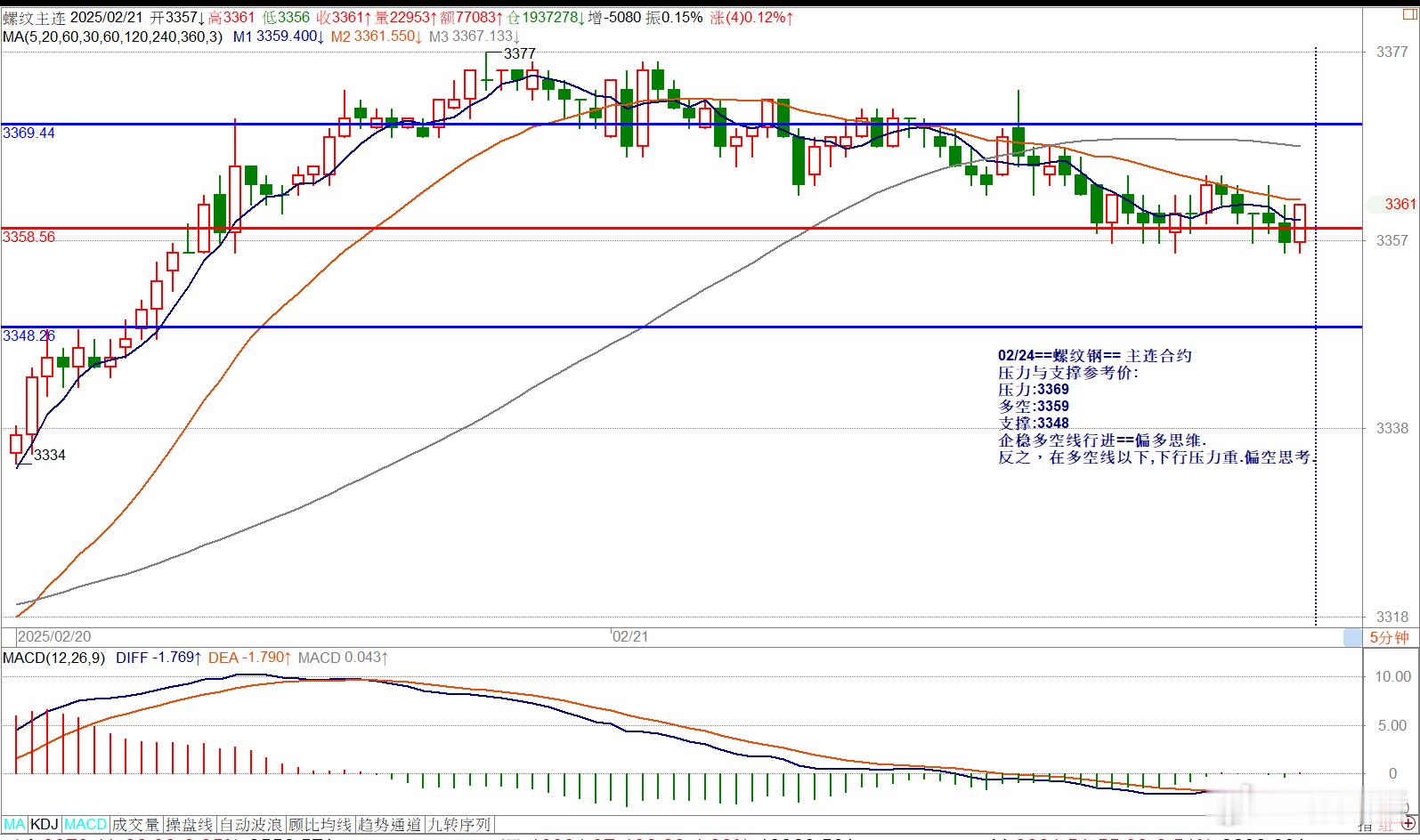Click the 3369.44 resistance line label
Image resolution: width=1420 pixels, height=840 pixels.
(29, 133)
